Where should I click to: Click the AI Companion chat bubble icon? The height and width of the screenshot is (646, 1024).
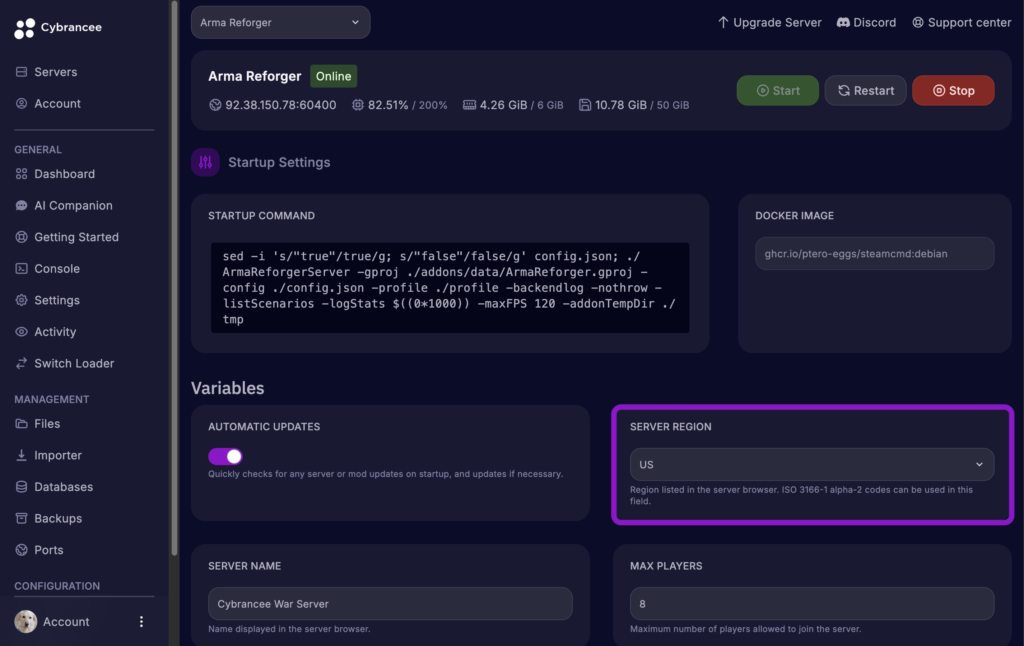click(x=22, y=205)
